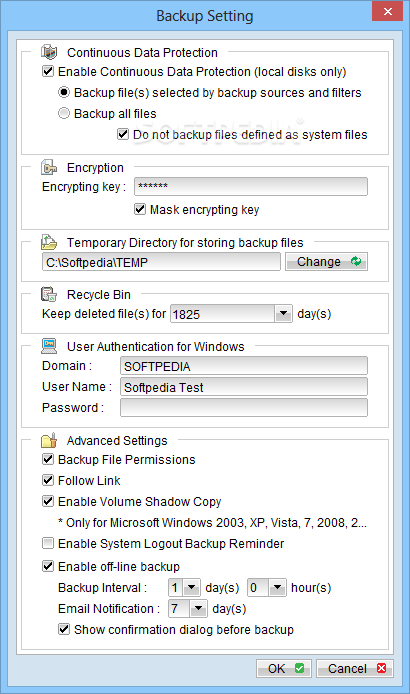Click the green refresh icon on Change

pyautogui.click(x=356, y=261)
